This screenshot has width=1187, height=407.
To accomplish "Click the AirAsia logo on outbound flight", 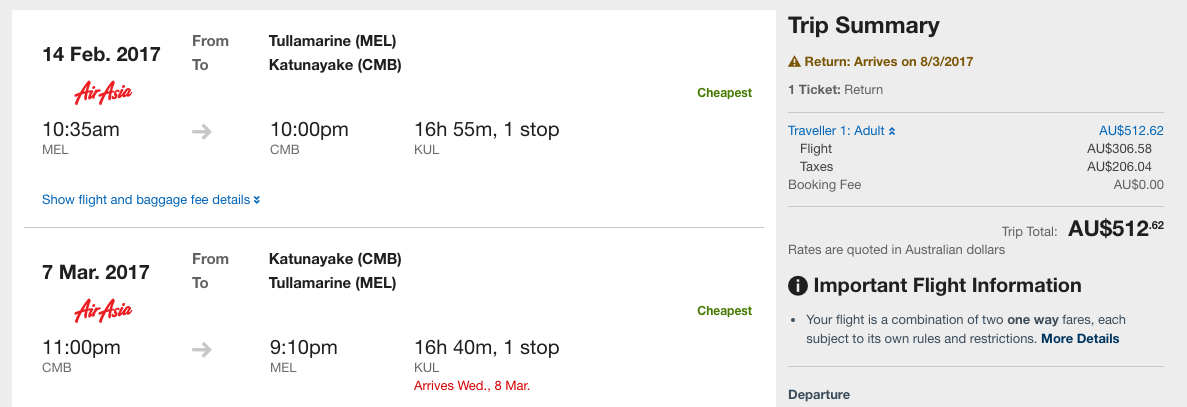I will [103, 92].
